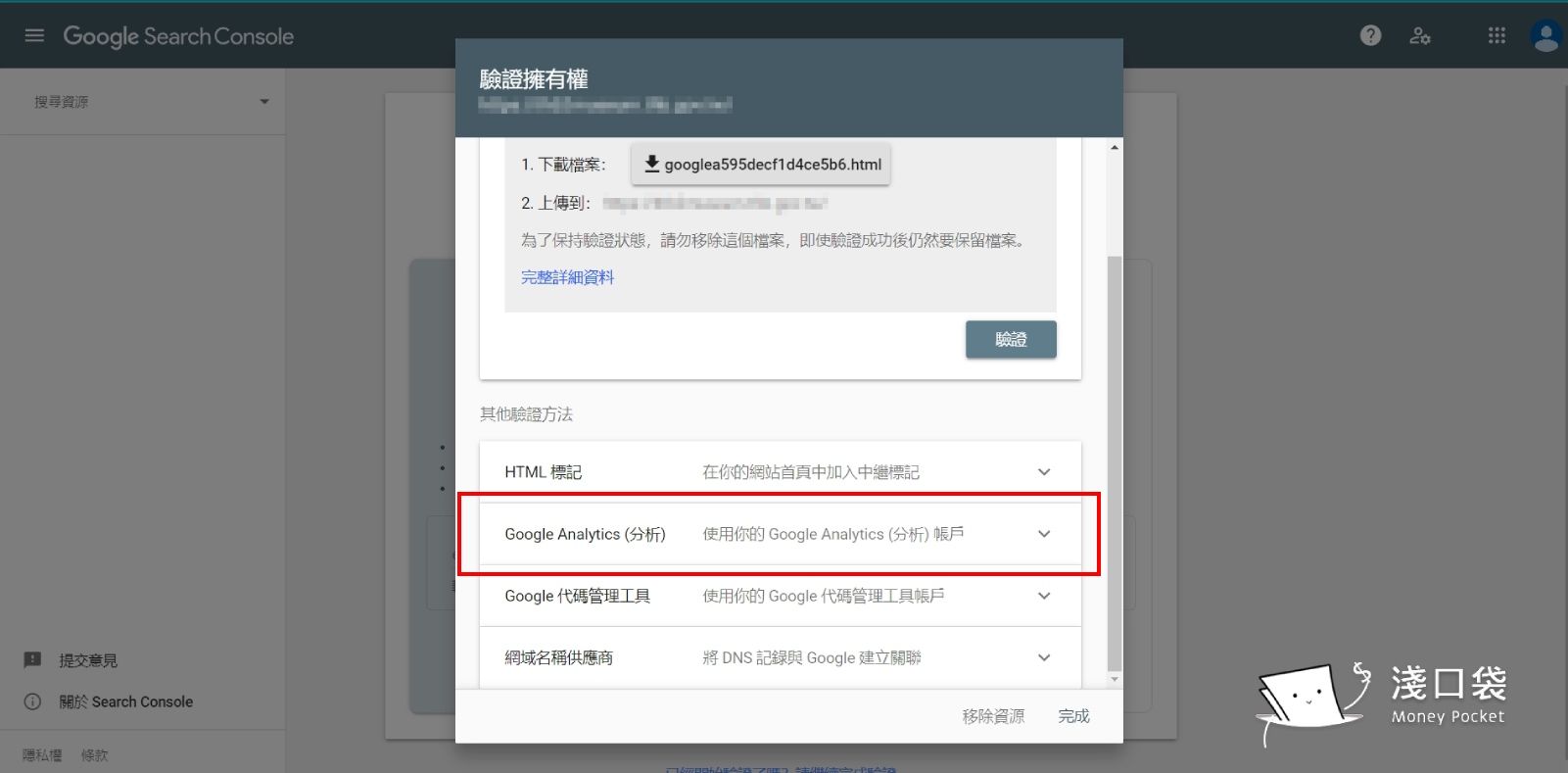
Task: Open the 搜尋資源 property dropdown arrow
Action: click(x=263, y=102)
